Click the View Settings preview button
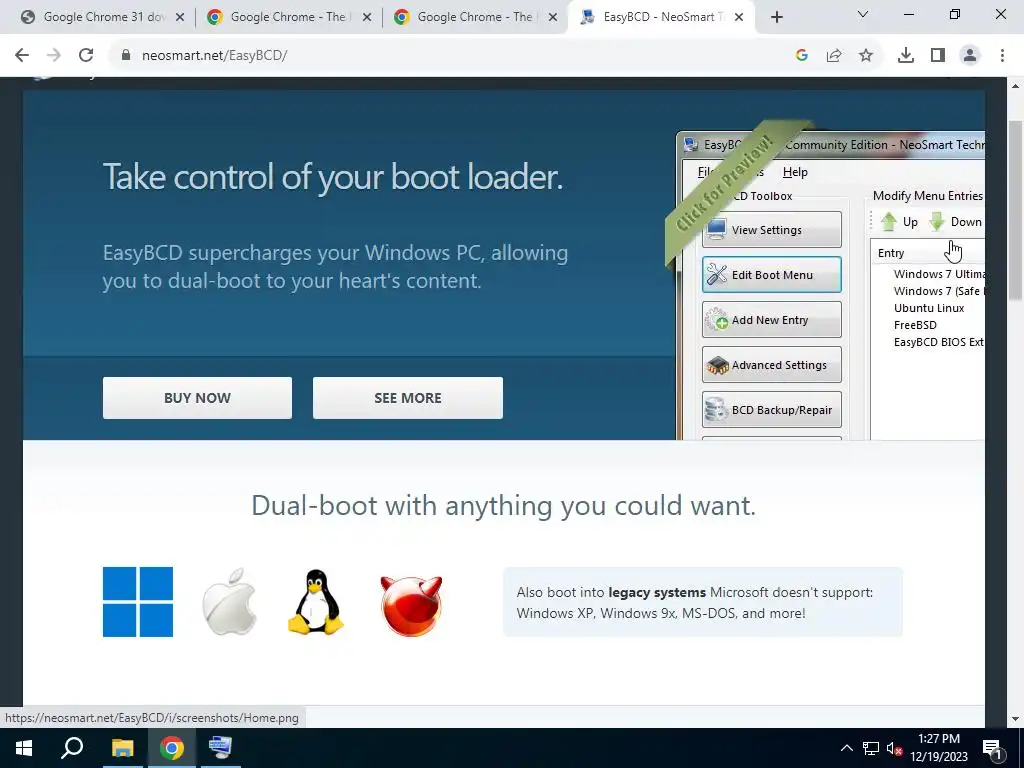1024x768 pixels. pyautogui.click(x=771, y=229)
